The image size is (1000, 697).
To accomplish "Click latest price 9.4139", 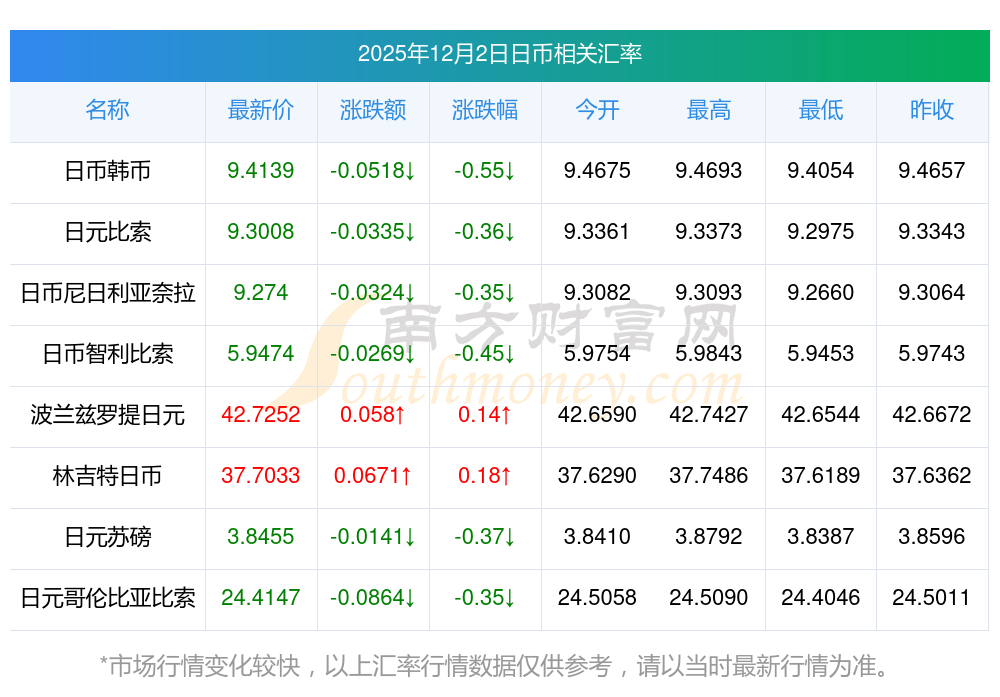I will click(x=261, y=171).
